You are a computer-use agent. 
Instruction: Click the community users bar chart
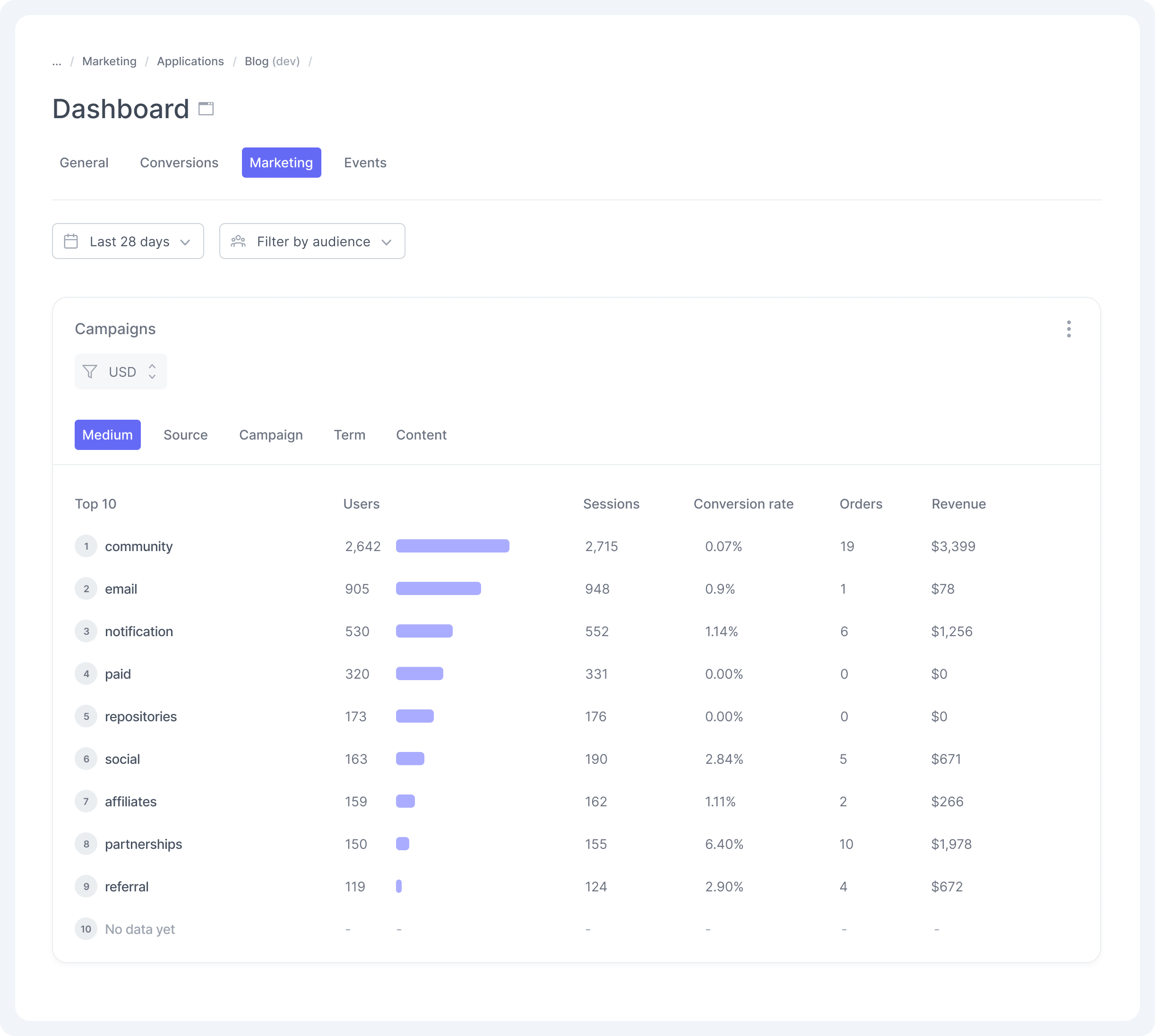(x=452, y=546)
